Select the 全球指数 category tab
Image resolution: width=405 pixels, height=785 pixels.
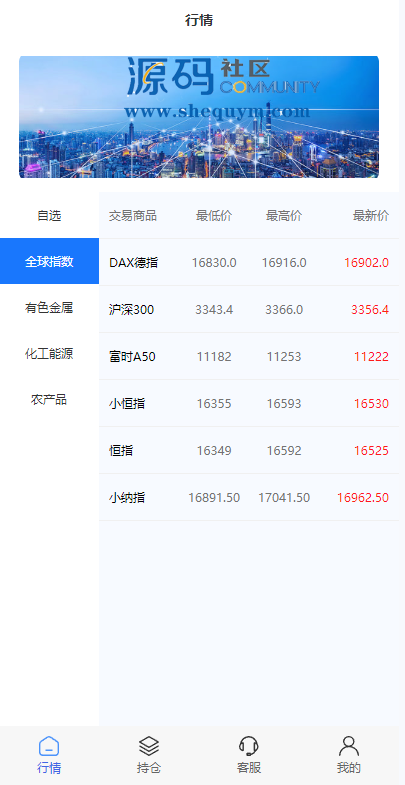(49, 261)
